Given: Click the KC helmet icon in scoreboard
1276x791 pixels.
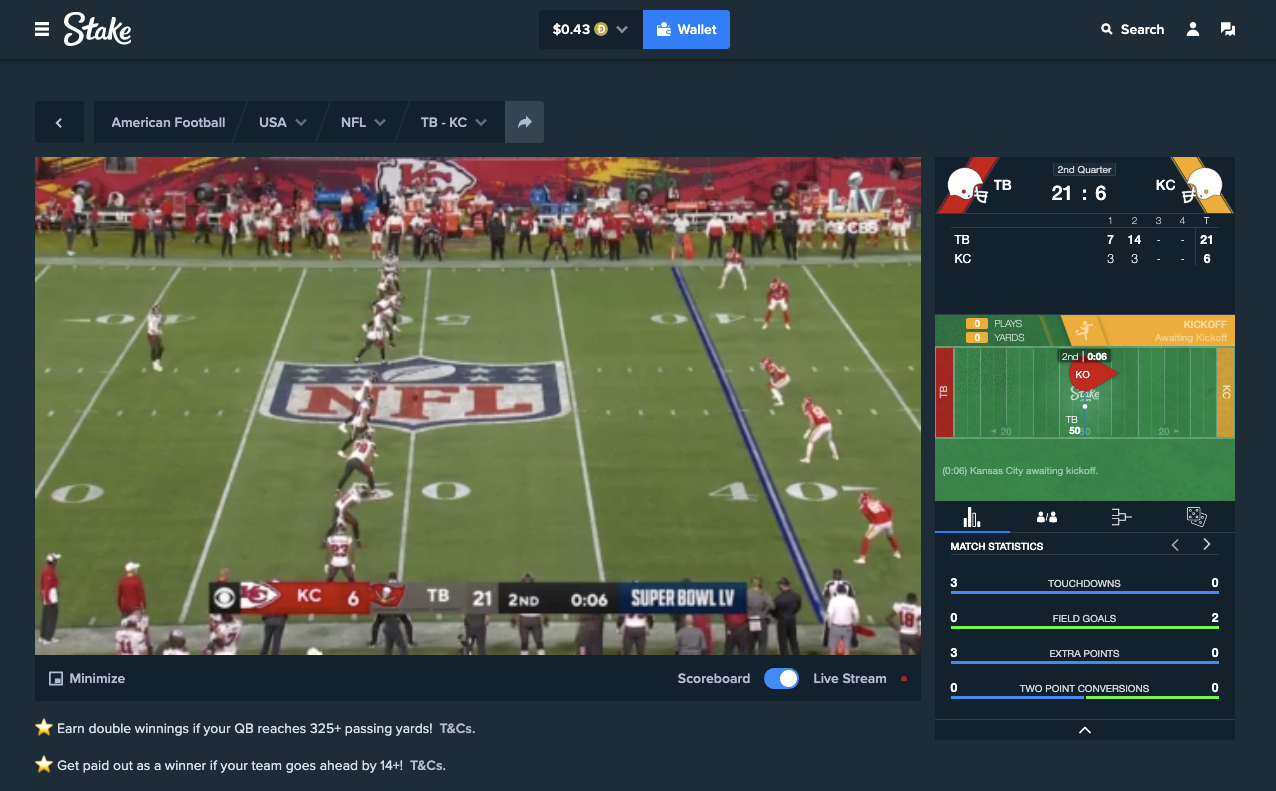Looking at the screenshot, I should (1203, 186).
